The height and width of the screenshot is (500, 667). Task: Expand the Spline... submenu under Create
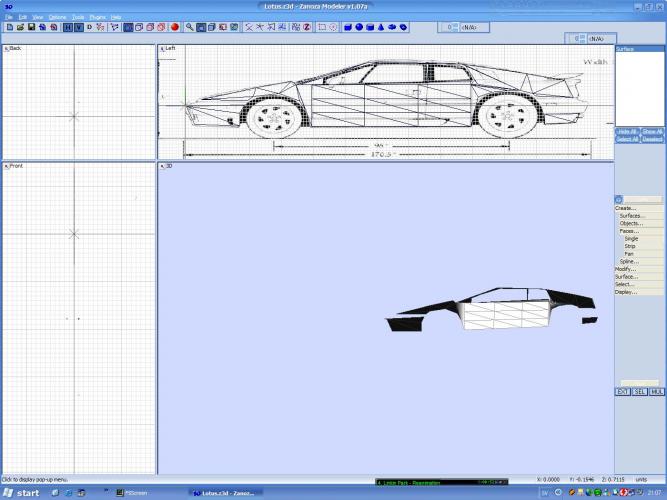(x=629, y=261)
